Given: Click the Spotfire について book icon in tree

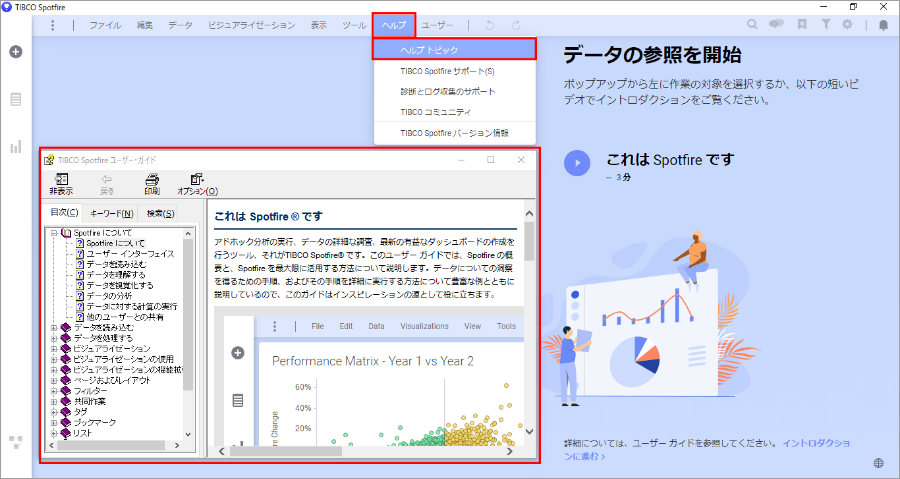Looking at the screenshot, I should click(x=66, y=233).
